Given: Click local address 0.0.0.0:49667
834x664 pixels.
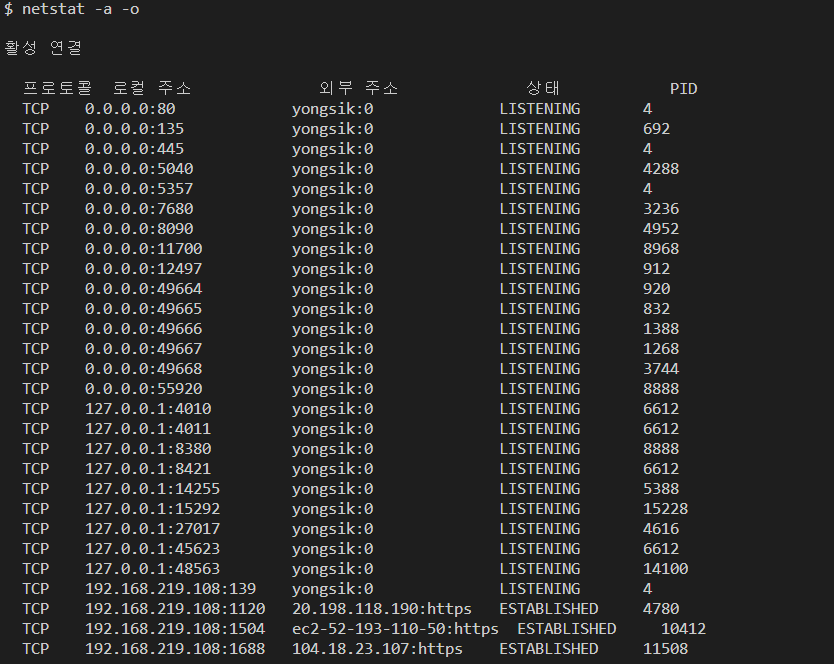Looking at the screenshot, I should [x=144, y=349].
